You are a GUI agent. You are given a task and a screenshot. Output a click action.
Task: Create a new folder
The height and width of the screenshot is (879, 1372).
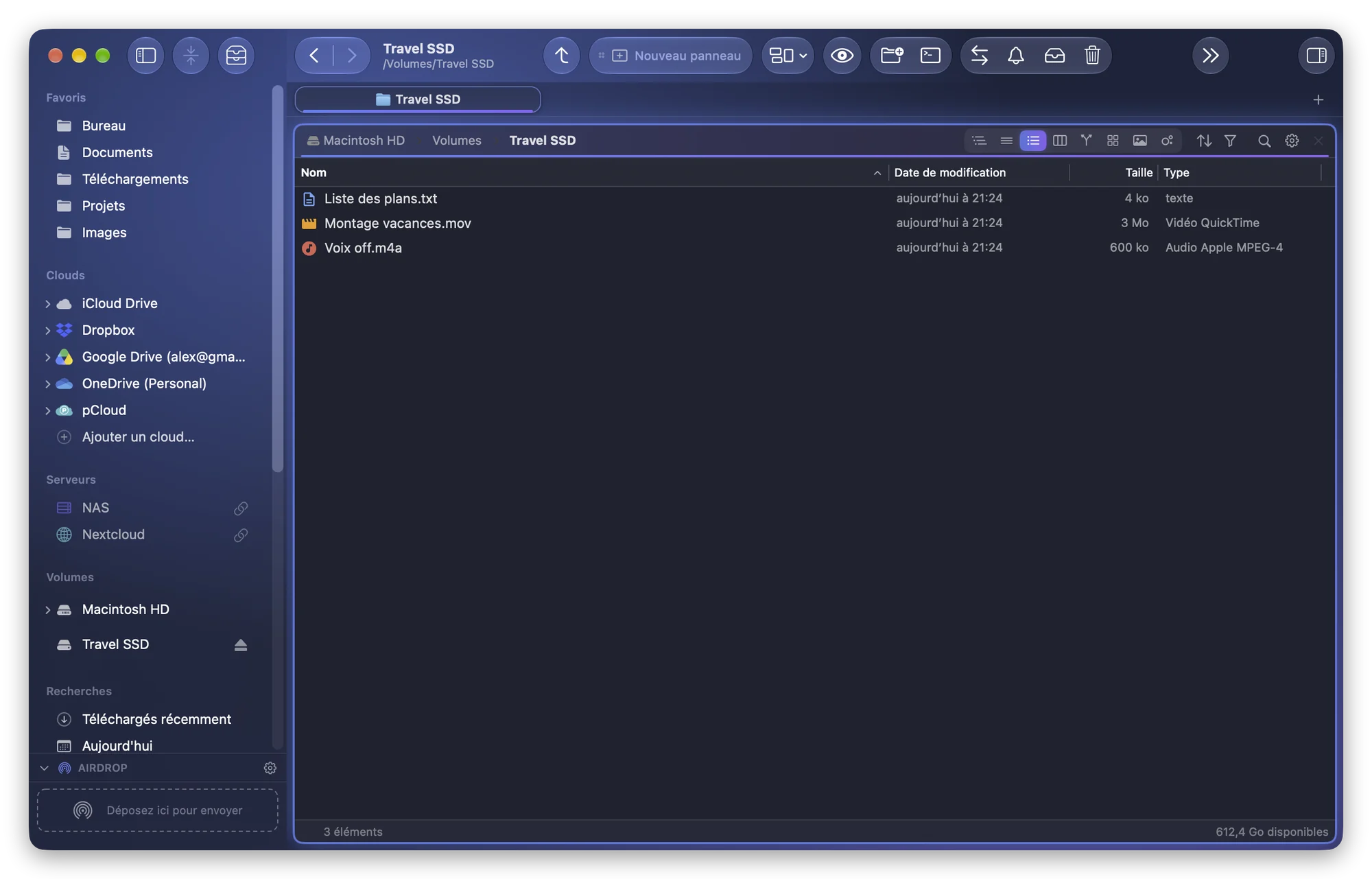(x=892, y=56)
